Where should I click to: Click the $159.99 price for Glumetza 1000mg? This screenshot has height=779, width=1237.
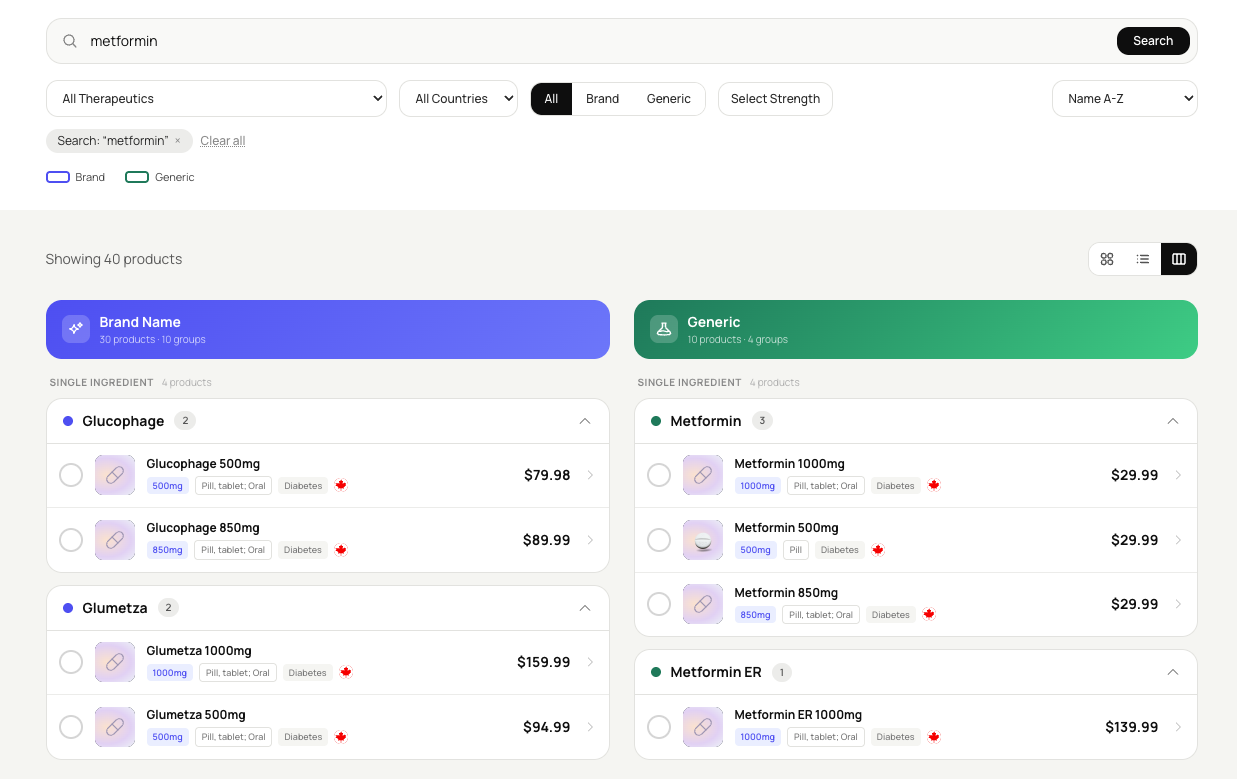coord(544,662)
